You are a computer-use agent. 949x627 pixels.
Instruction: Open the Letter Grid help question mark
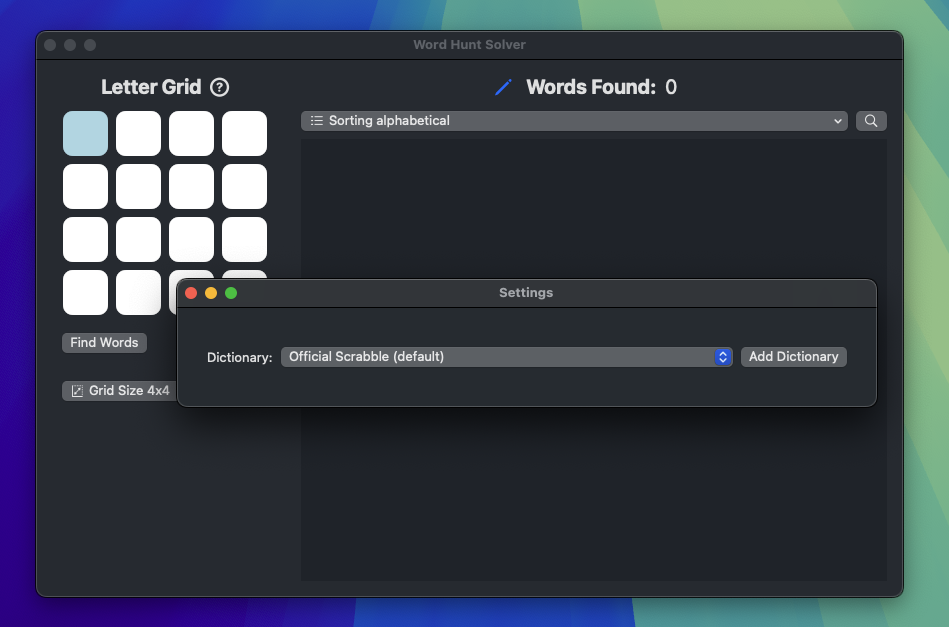point(219,87)
